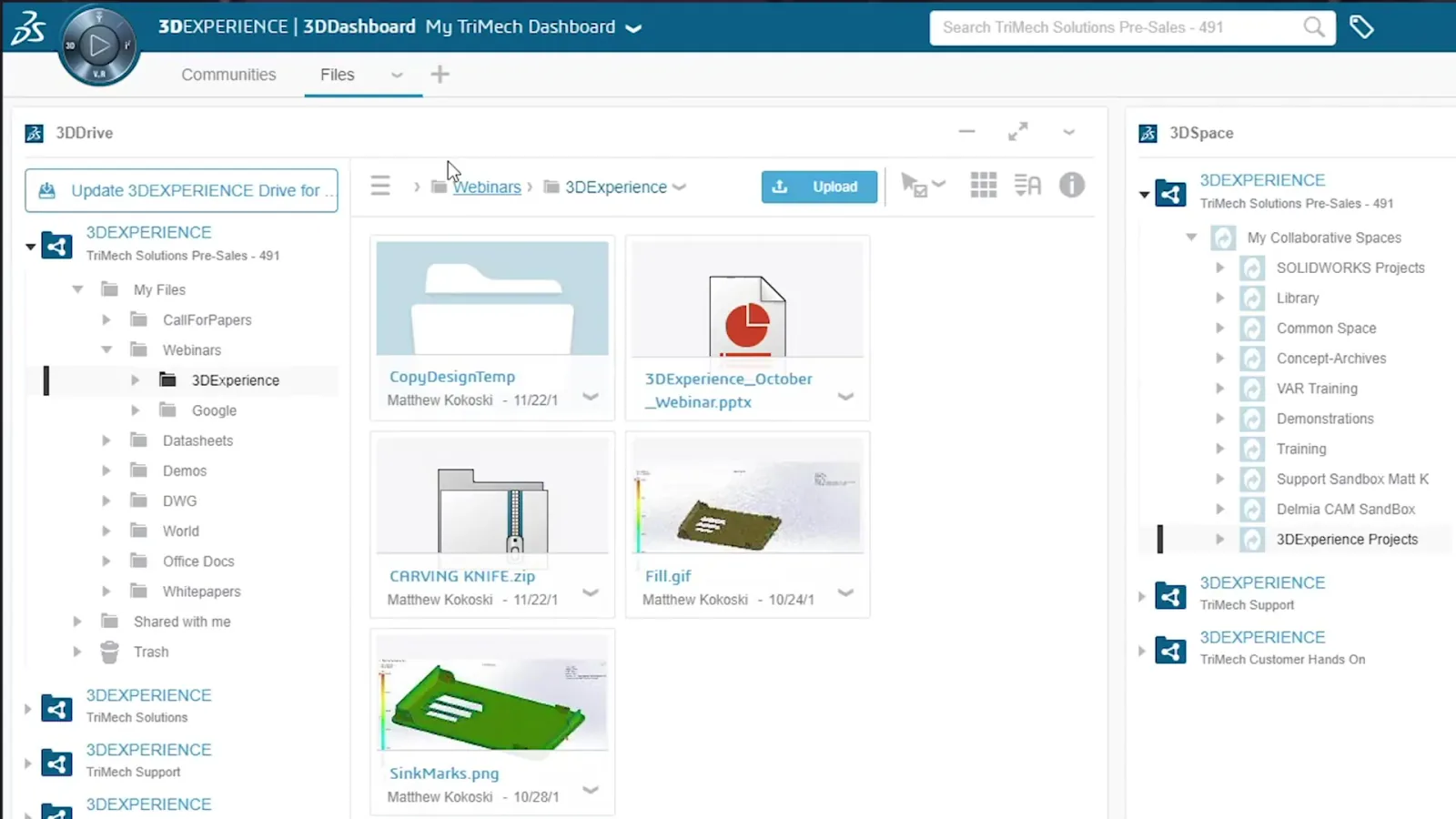The height and width of the screenshot is (819, 1456).
Task: Select the Office Docs folder
Action: click(x=198, y=561)
